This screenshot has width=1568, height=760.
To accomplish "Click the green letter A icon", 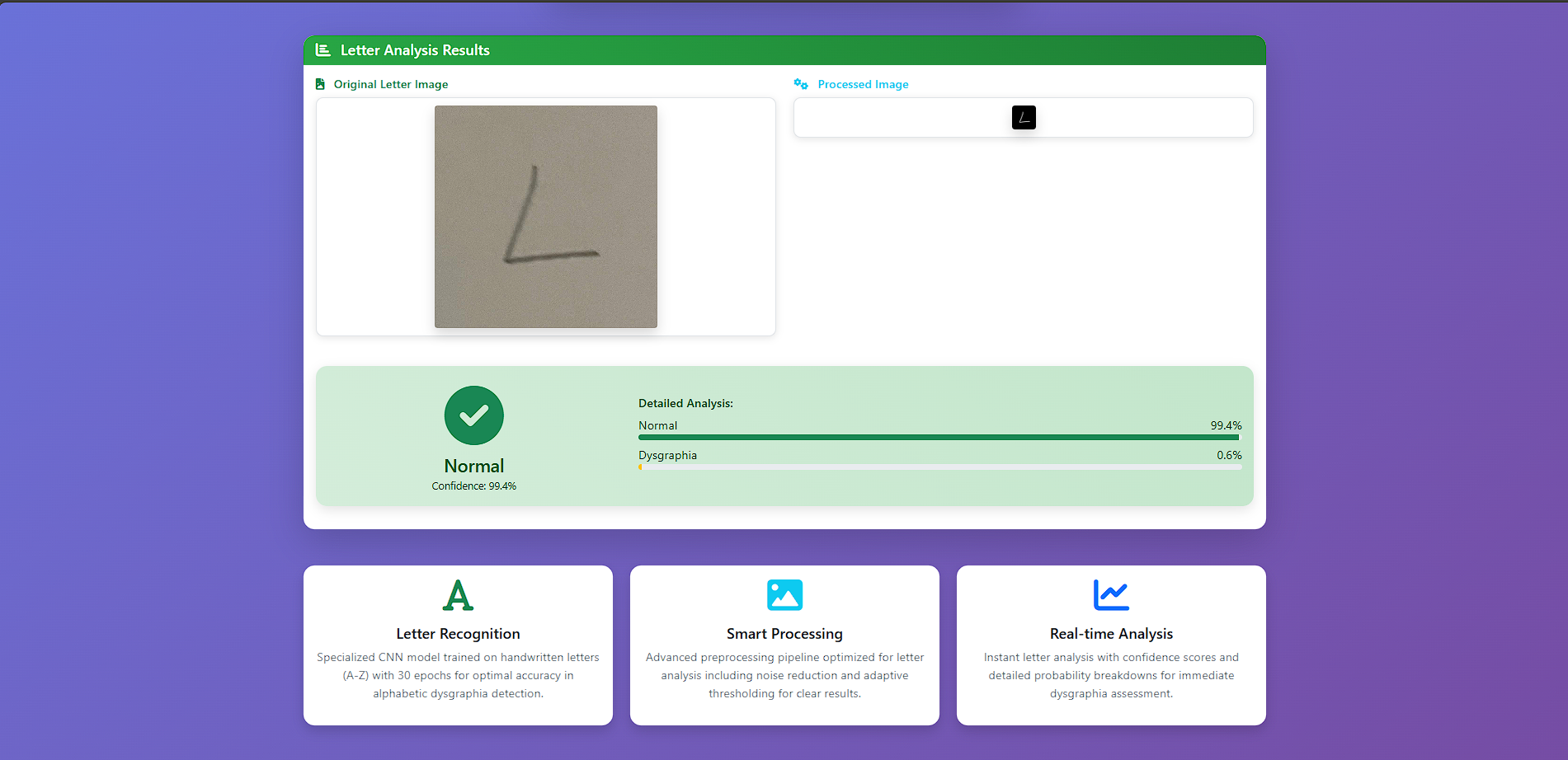I will 458,595.
